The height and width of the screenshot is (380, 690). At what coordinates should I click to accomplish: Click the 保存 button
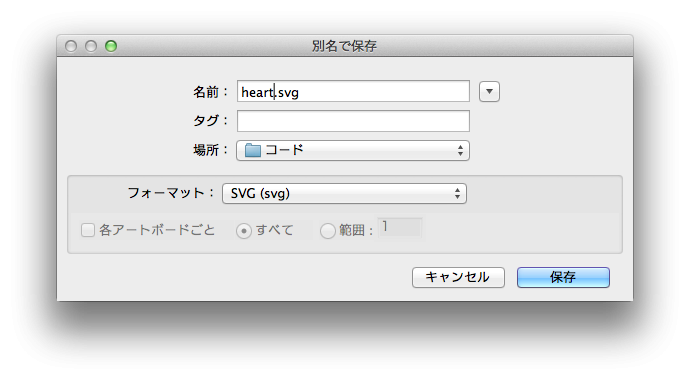[x=563, y=277]
